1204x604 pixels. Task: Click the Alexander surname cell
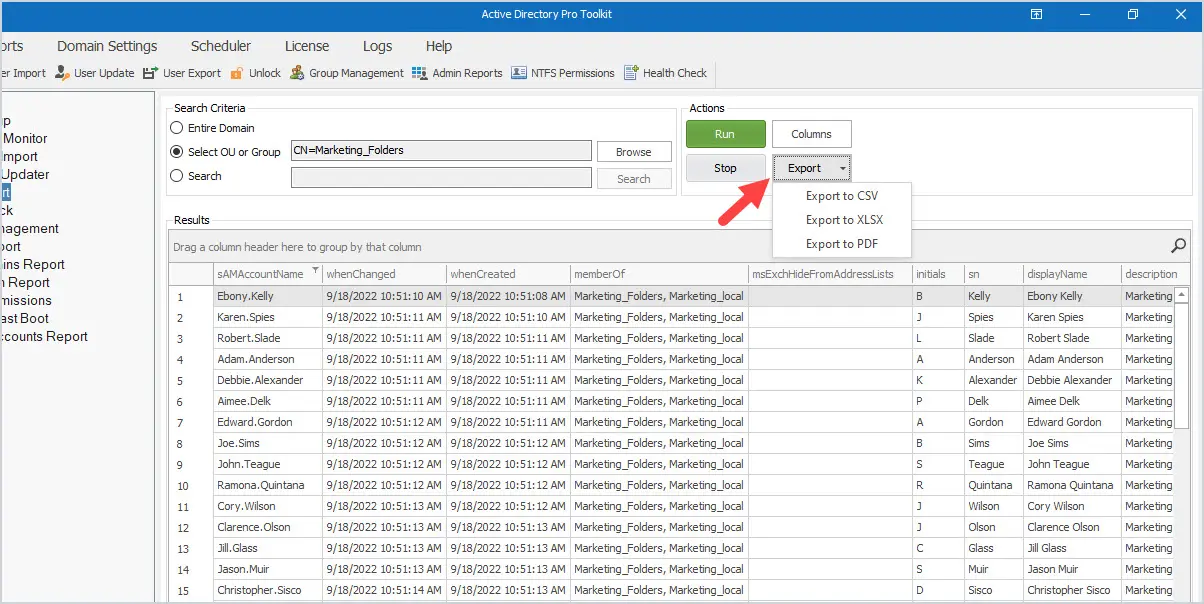point(993,380)
